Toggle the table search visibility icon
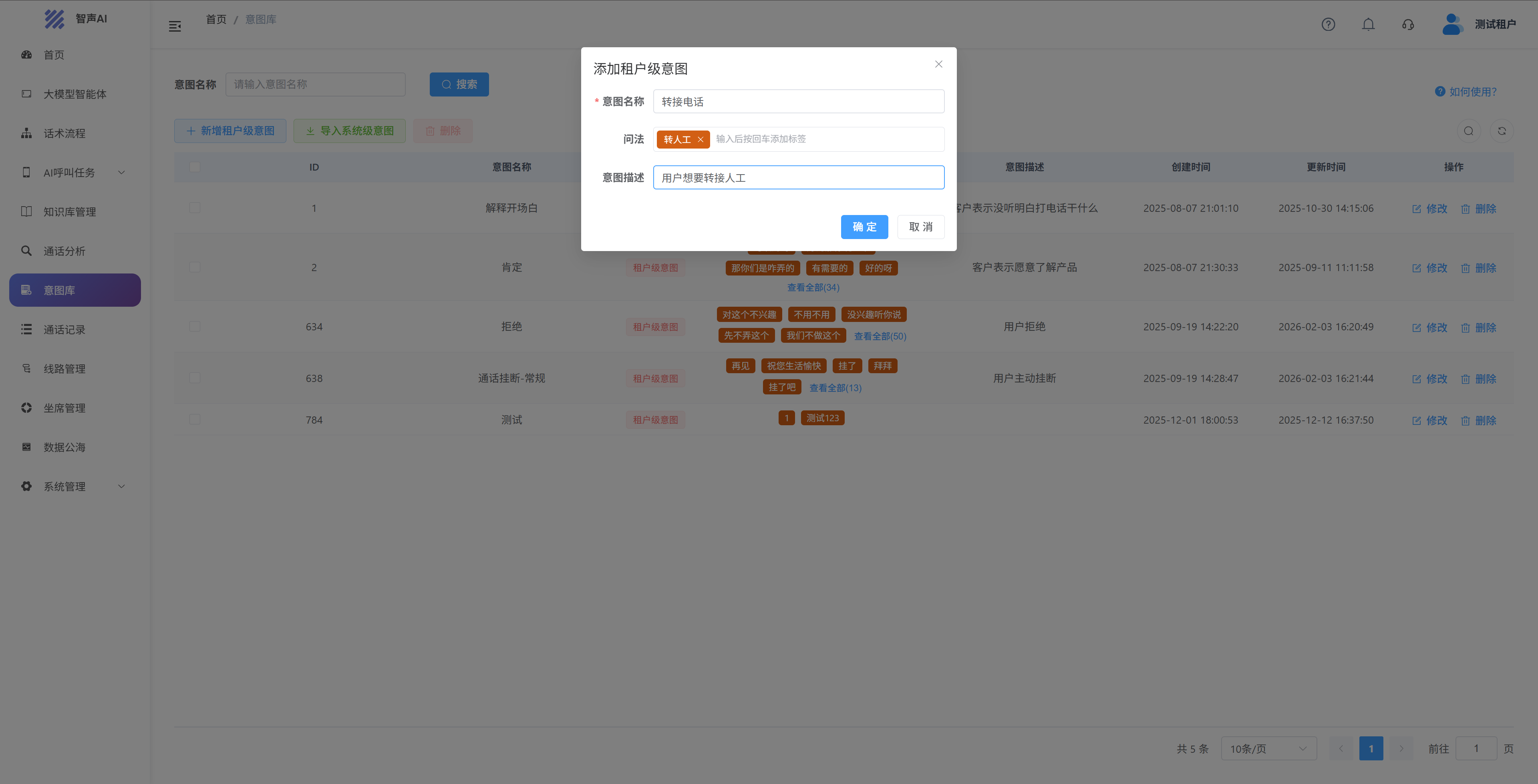 [x=1468, y=131]
